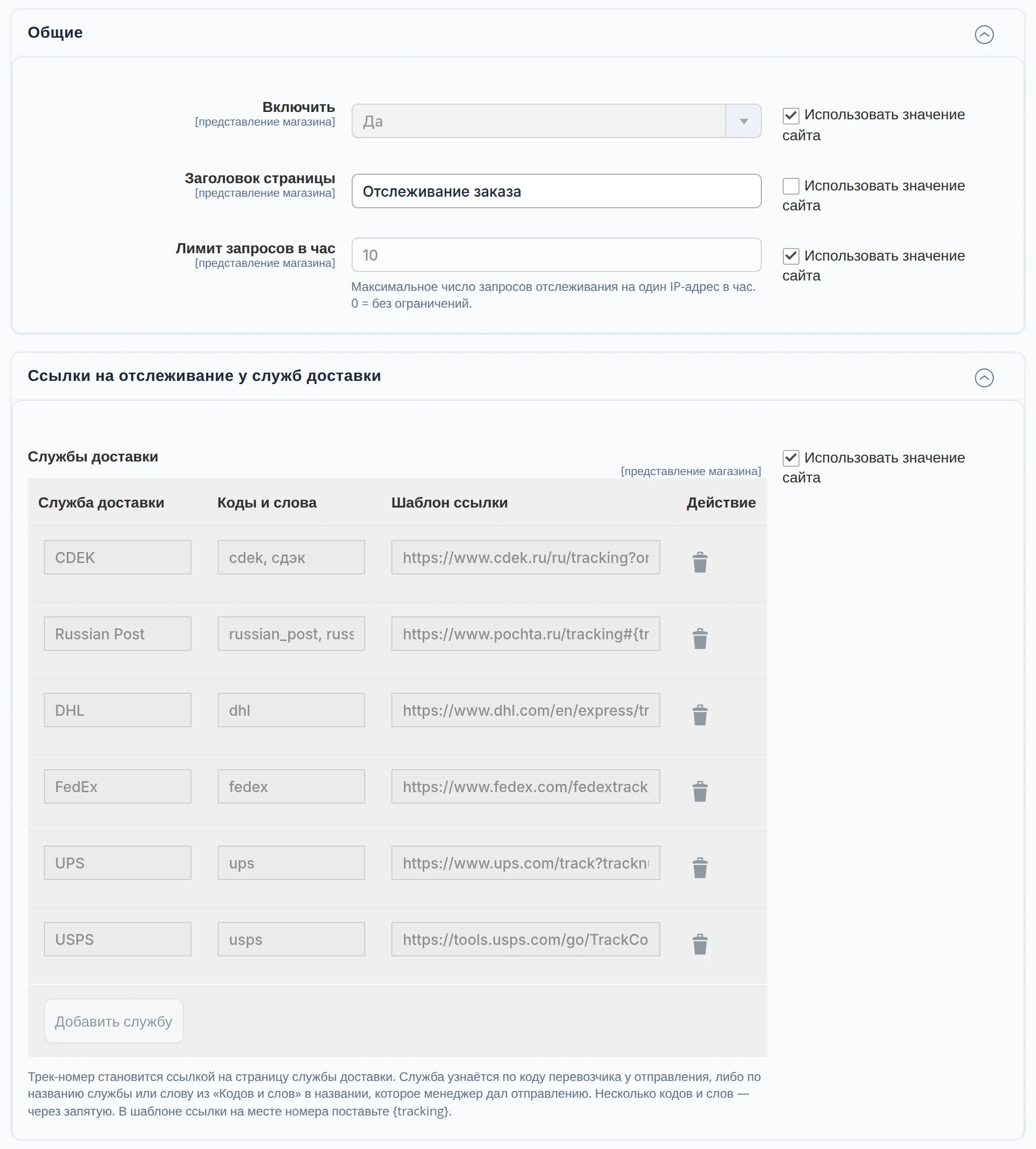Viewport: 1036px width, 1149px height.
Task: Collapse the Общие section with chevron
Action: (984, 35)
